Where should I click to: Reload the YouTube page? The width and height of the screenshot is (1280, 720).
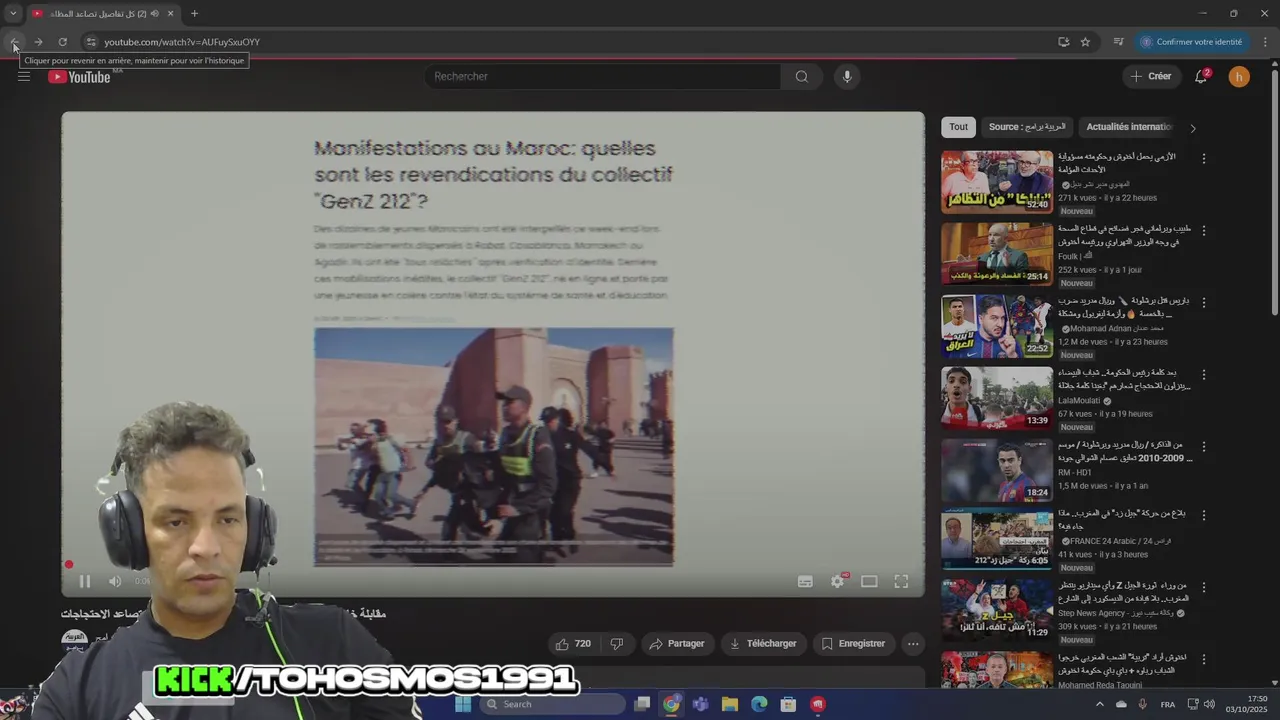click(62, 42)
